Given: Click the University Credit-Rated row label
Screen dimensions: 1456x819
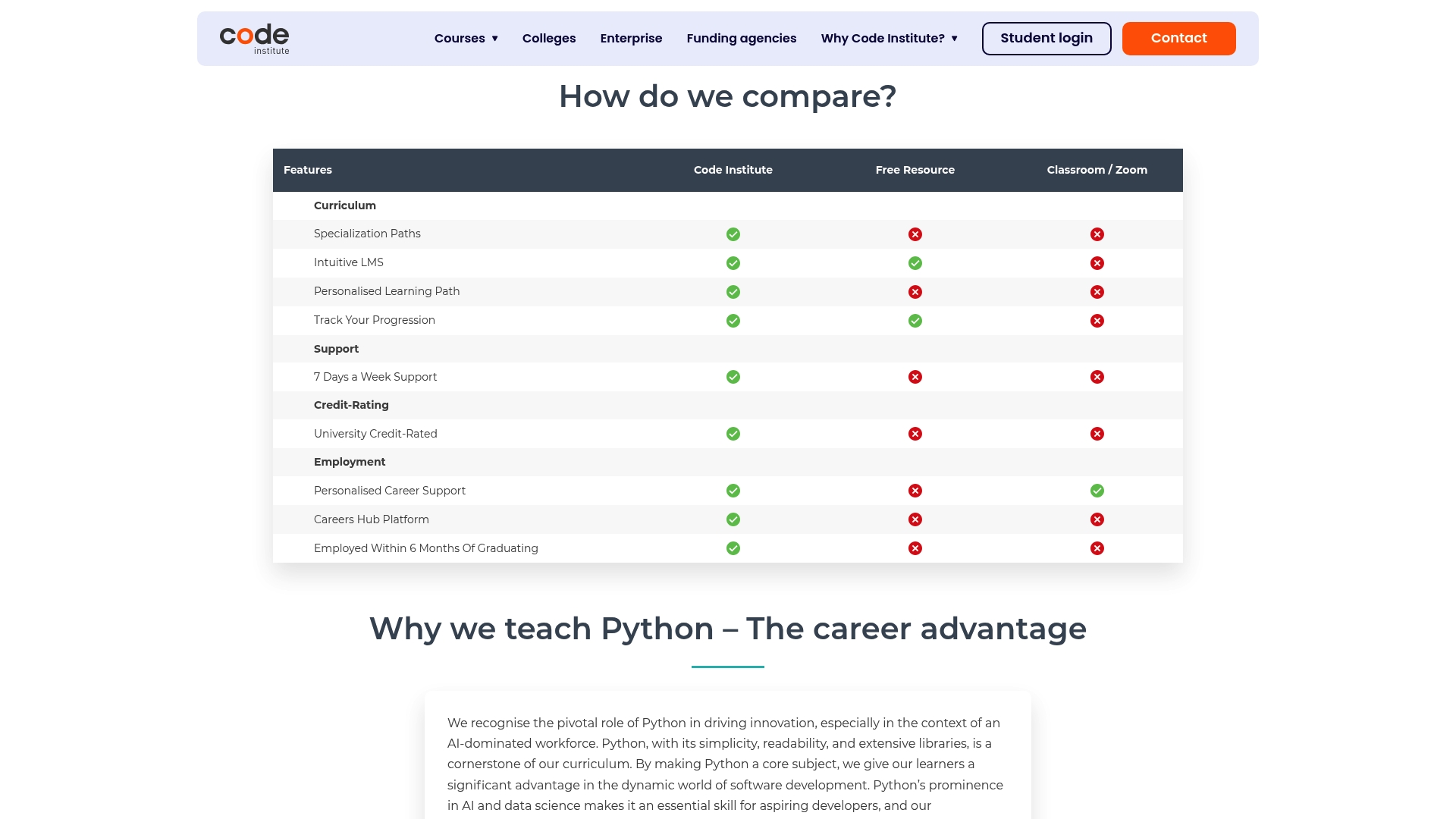Looking at the screenshot, I should [375, 434].
